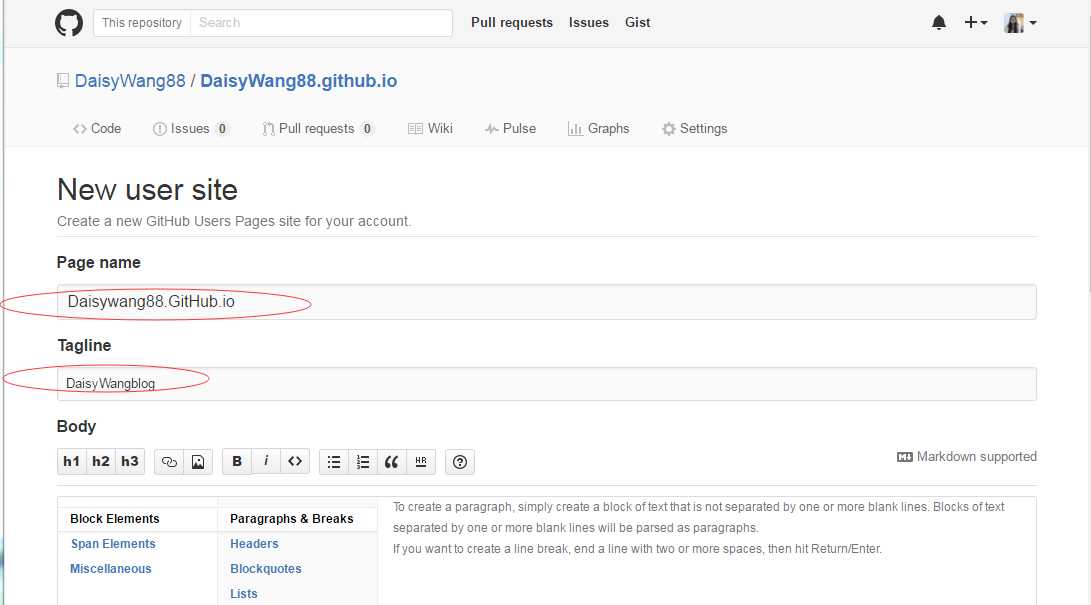Select Miscellaneous in the help panel
The height and width of the screenshot is (605, 1091).
111,569
